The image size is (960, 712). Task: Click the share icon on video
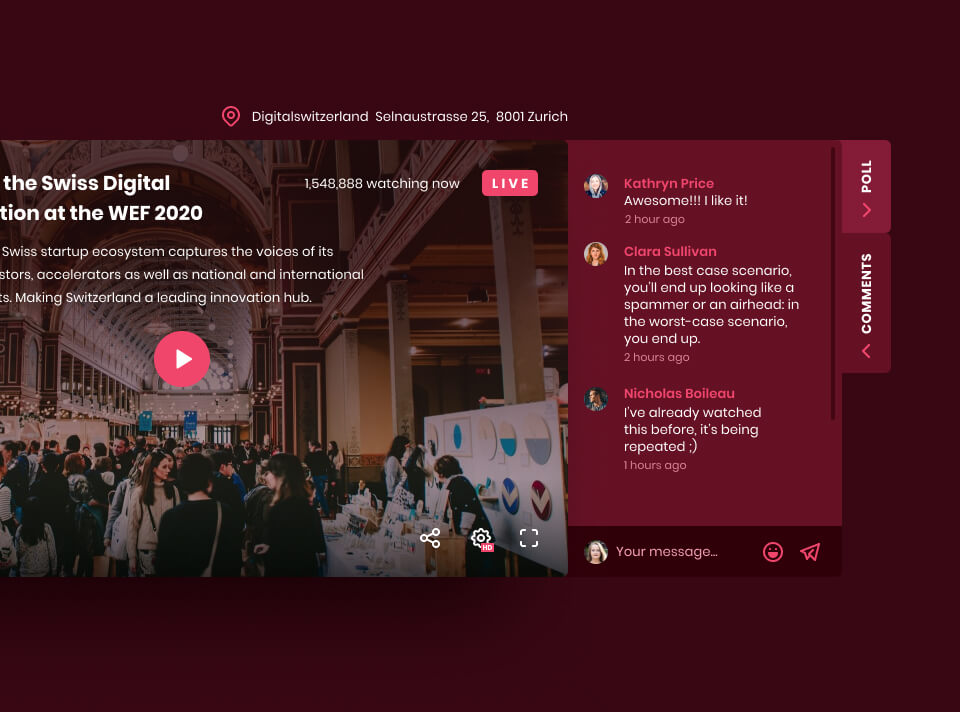click(x=430, y=539)
